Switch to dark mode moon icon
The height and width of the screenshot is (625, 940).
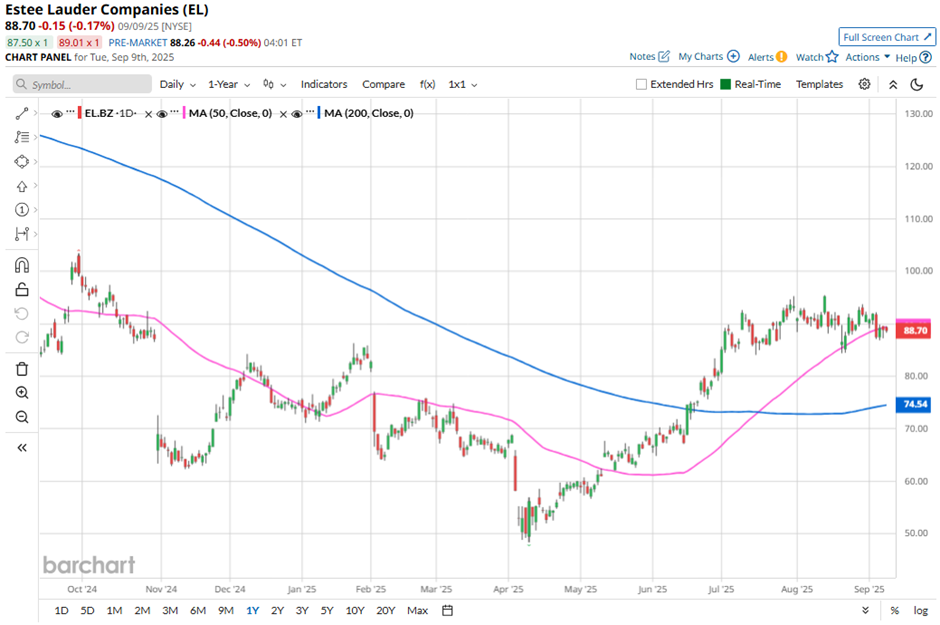point(917,84)
